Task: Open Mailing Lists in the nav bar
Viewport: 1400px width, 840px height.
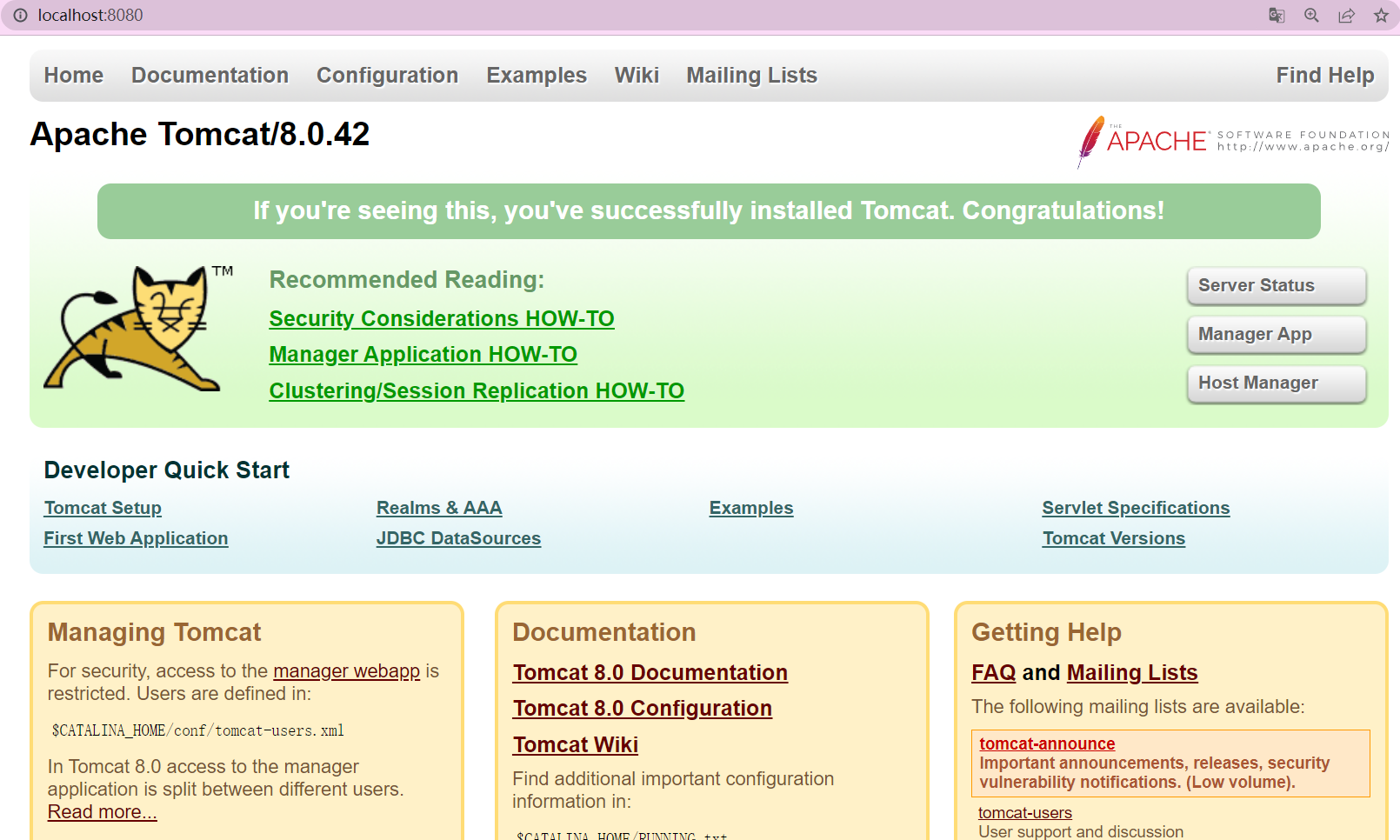Action: pyautogui.click(x=751, y=76)
